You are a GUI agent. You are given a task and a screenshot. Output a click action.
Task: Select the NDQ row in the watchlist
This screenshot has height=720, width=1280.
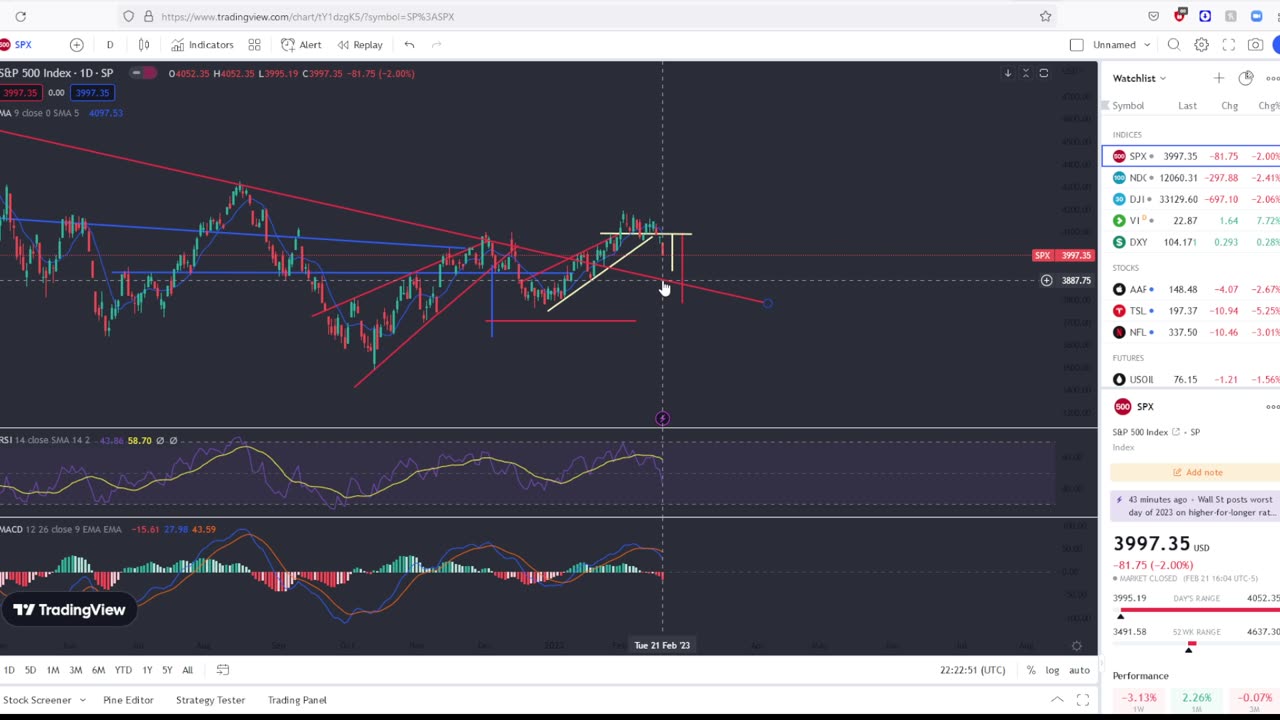pos(1191,178)
